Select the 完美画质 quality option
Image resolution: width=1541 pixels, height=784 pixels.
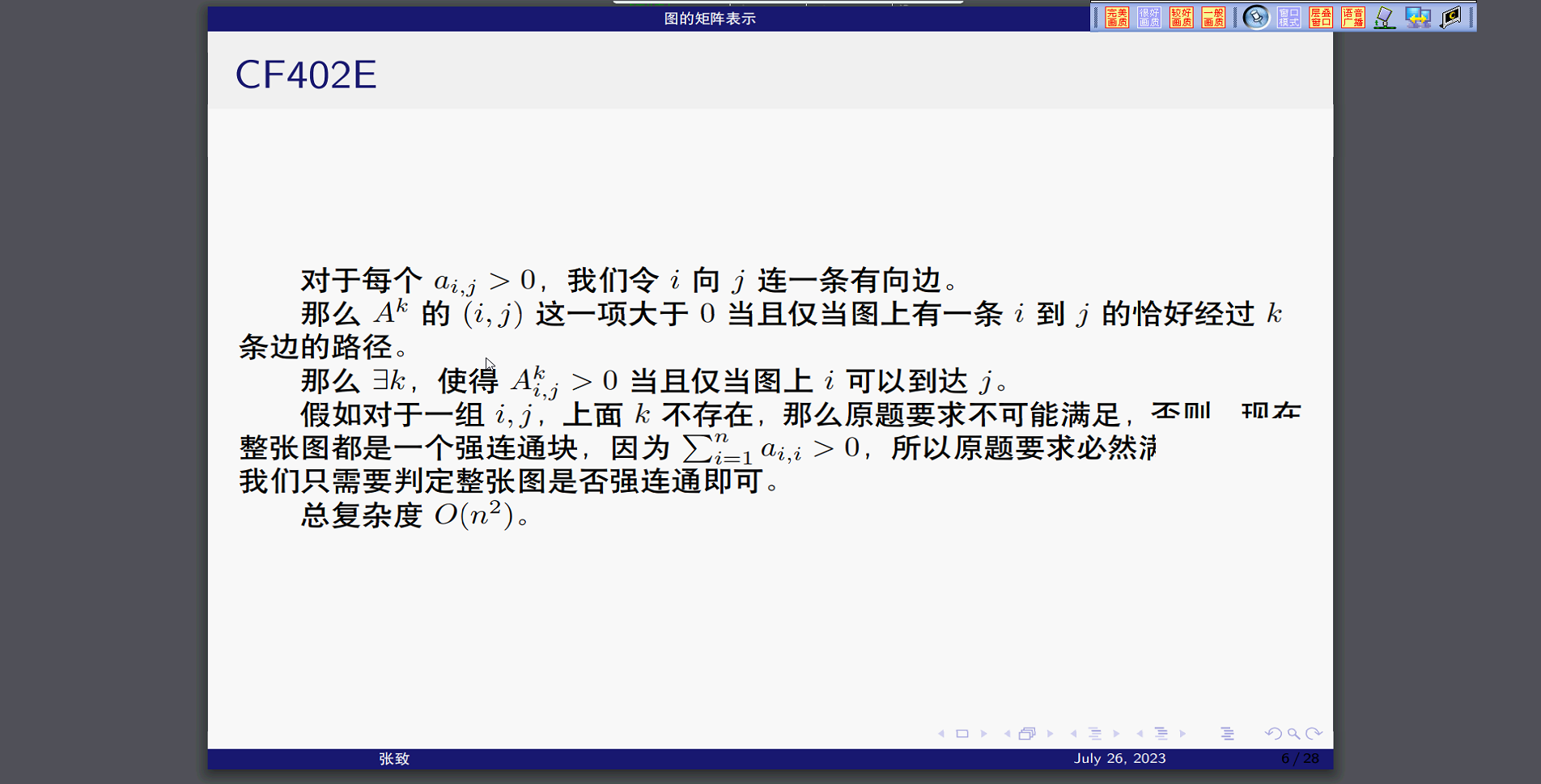pyautogui.click(x=1117, y=17)
